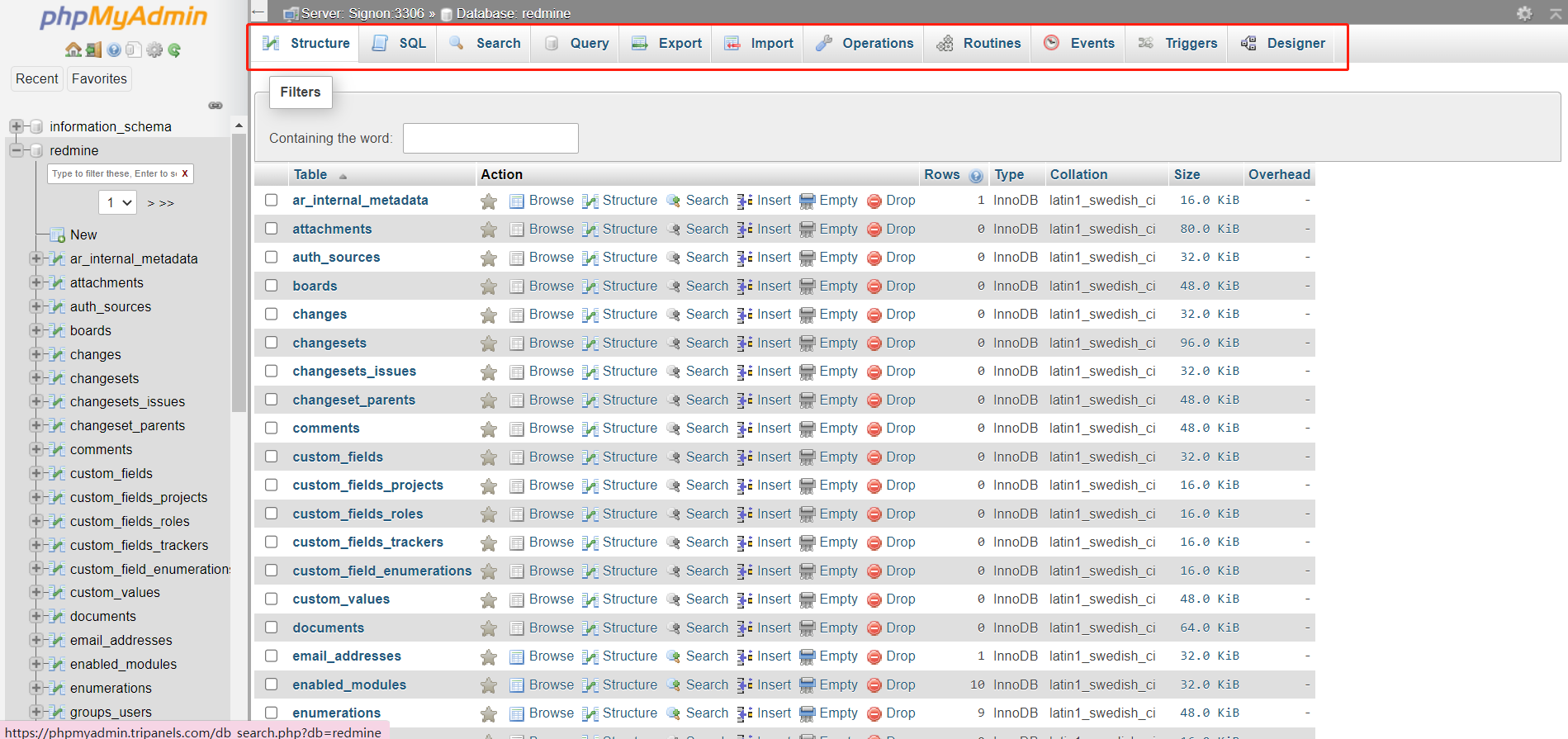
Task: Click Search icon for documents row
Action: pos(674,628)
